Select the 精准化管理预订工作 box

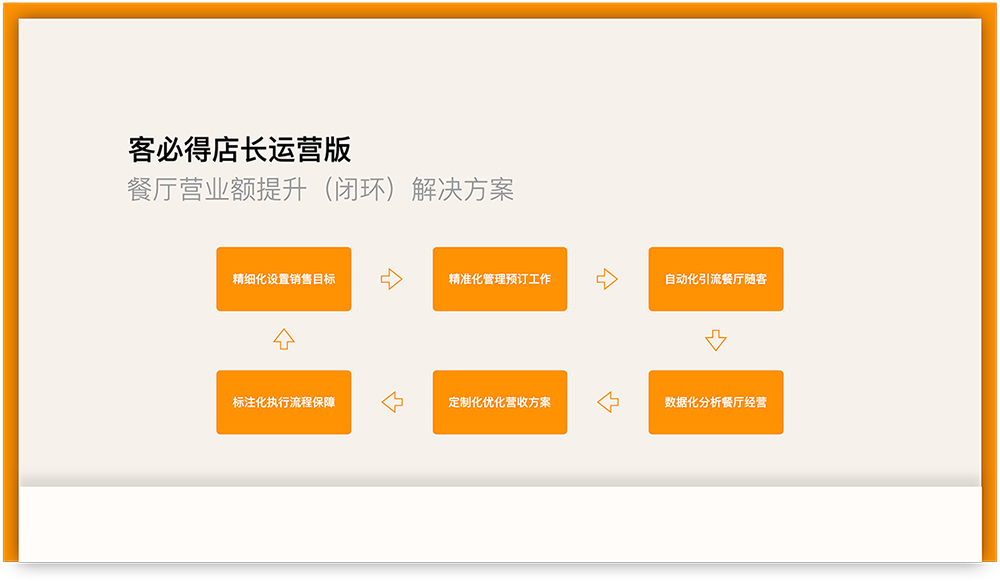500,279
